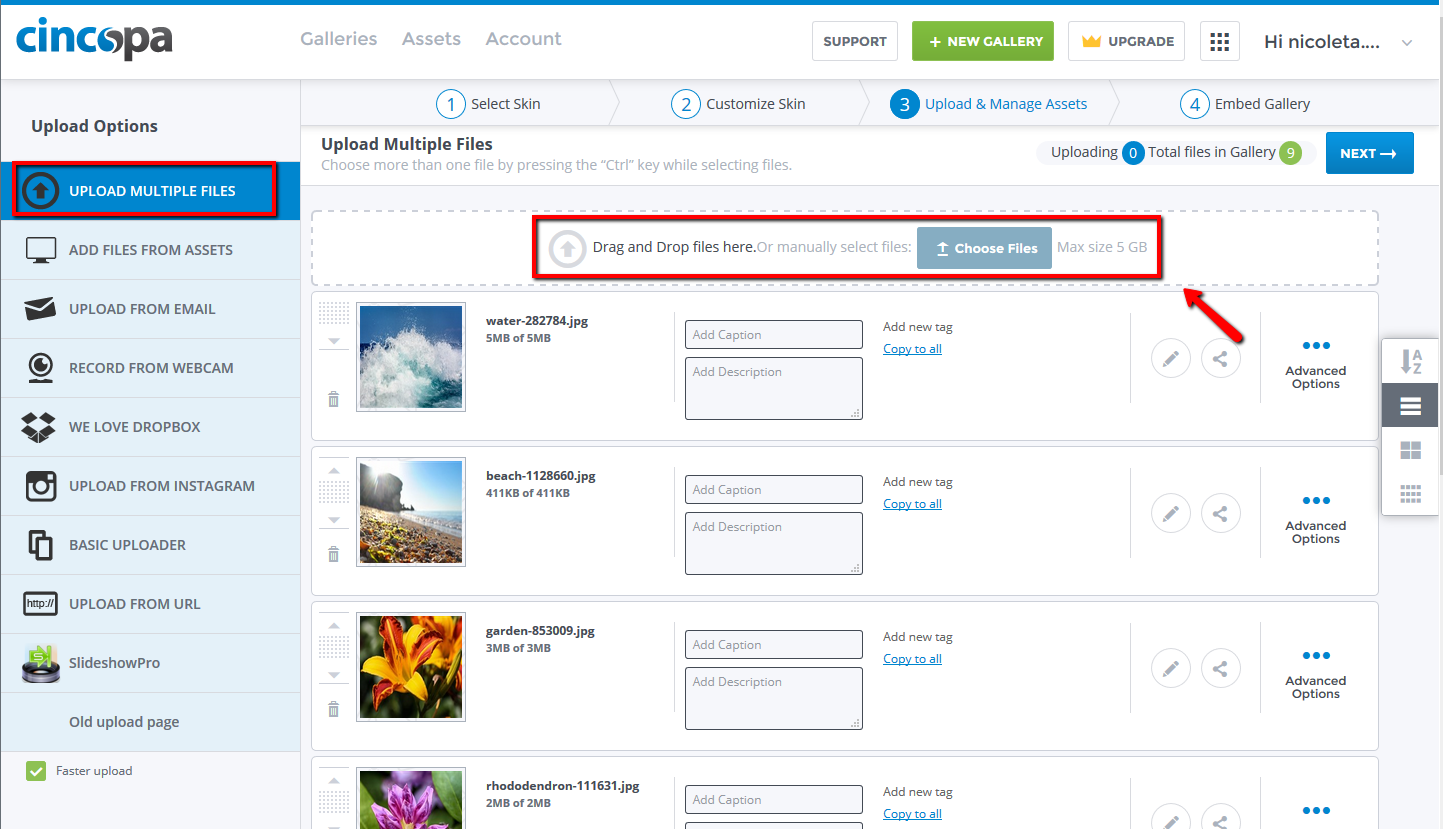This screenshot has width=1443, height=829.
Task: Click the New Gallery button
Action: point(983,41)
